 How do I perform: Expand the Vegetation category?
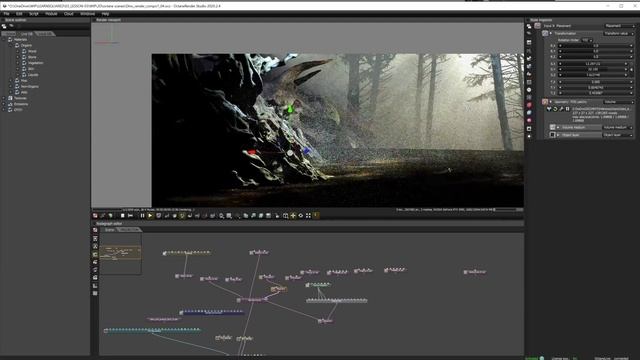pyautogui.click(x=18, y=63)
